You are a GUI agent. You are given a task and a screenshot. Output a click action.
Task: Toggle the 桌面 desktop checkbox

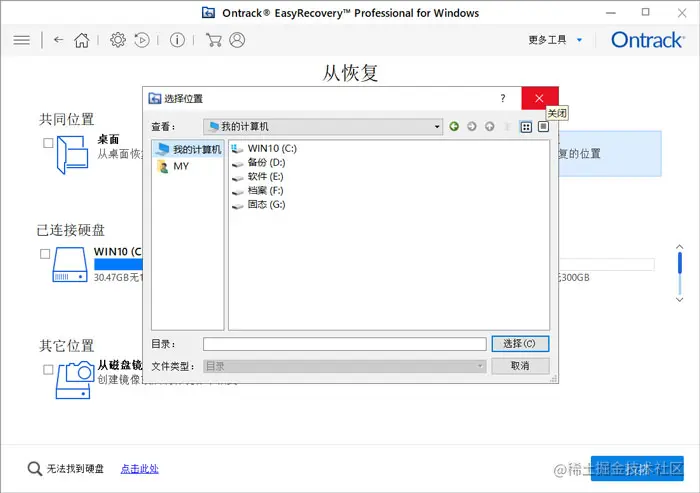(48, 143)
